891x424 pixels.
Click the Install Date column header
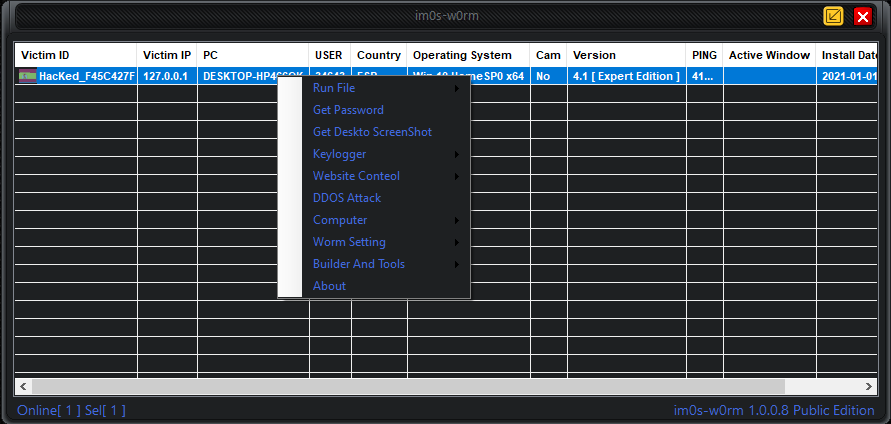click(847, 55)
